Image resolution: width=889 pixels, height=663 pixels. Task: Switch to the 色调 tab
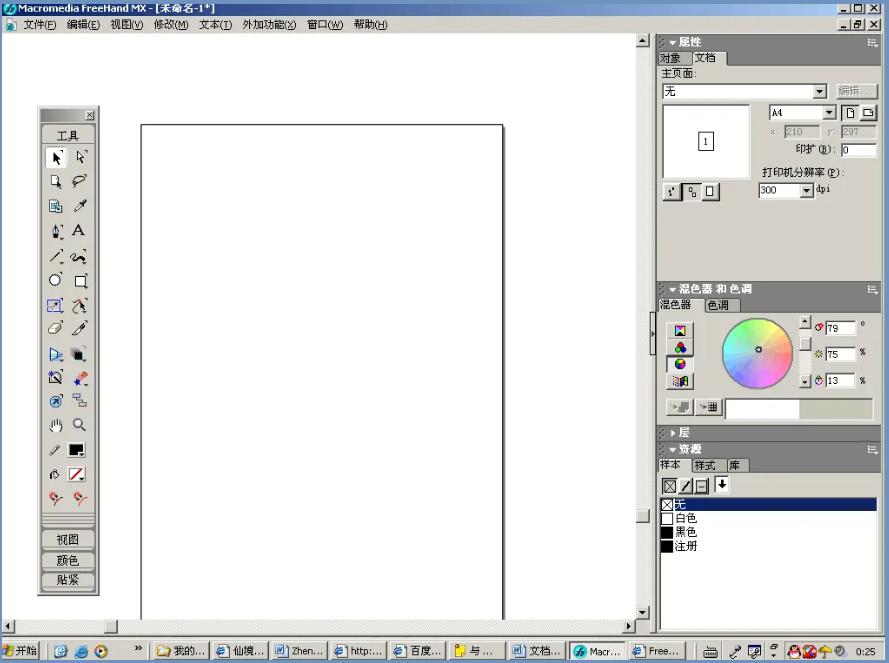point(718,306)
